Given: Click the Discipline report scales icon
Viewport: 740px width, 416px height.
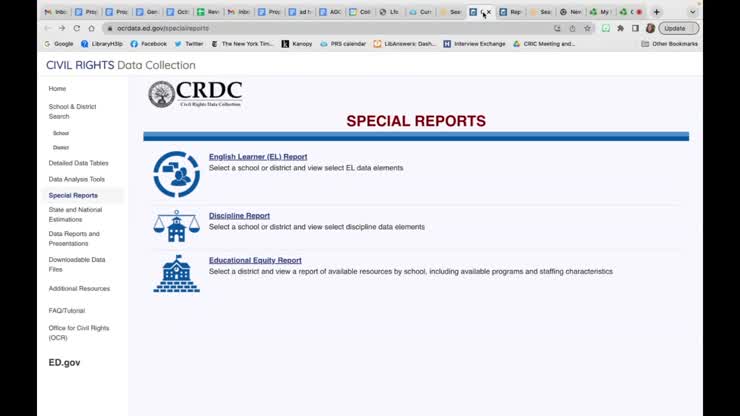Looking at the screenshot, I should coord(177,226).
